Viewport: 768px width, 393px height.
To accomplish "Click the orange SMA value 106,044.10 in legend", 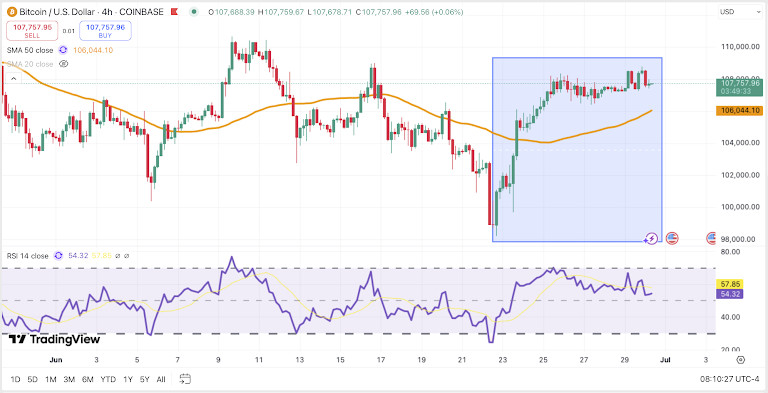I will [x=93, y=50].
